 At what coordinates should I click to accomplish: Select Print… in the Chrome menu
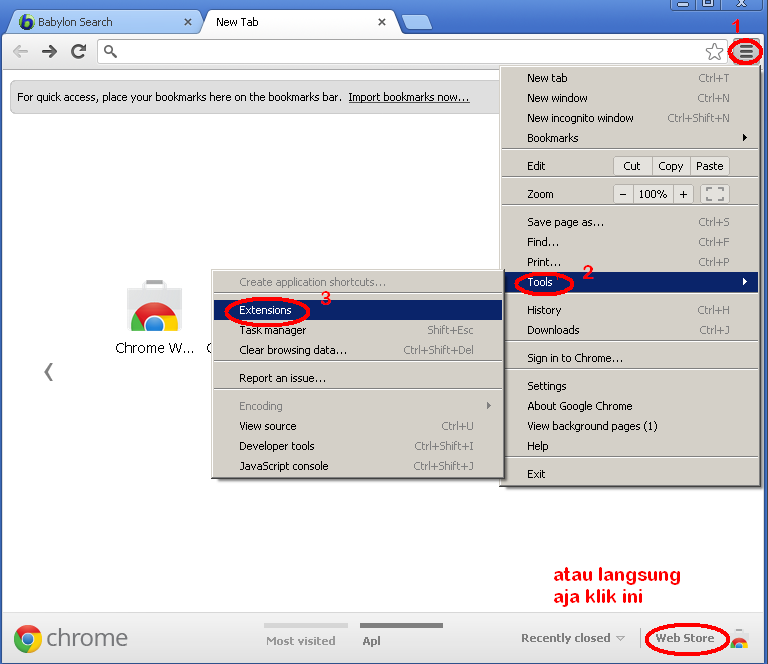click(630, 262)
